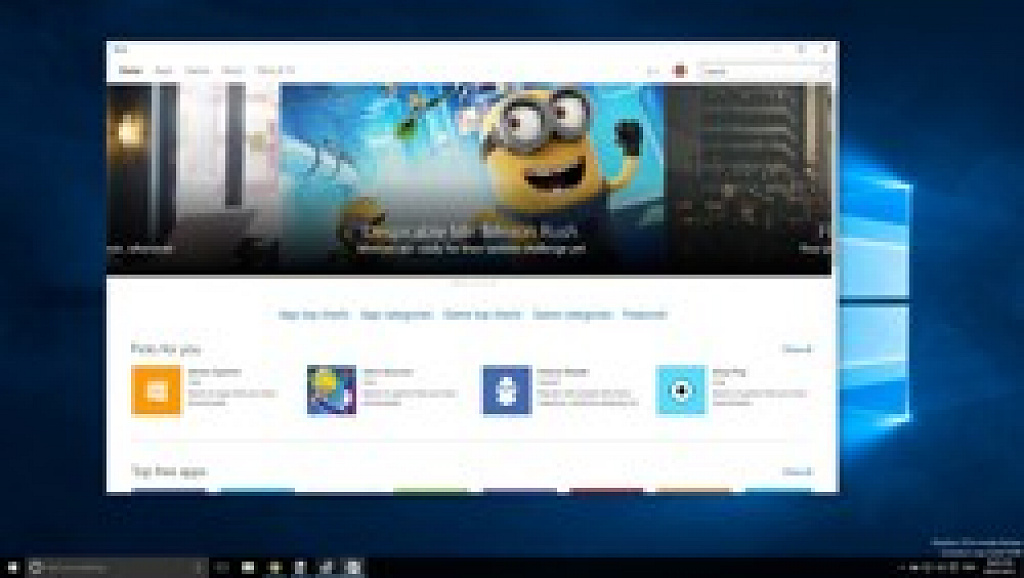
Task: Switch to the Games tab
Action: 197,71
